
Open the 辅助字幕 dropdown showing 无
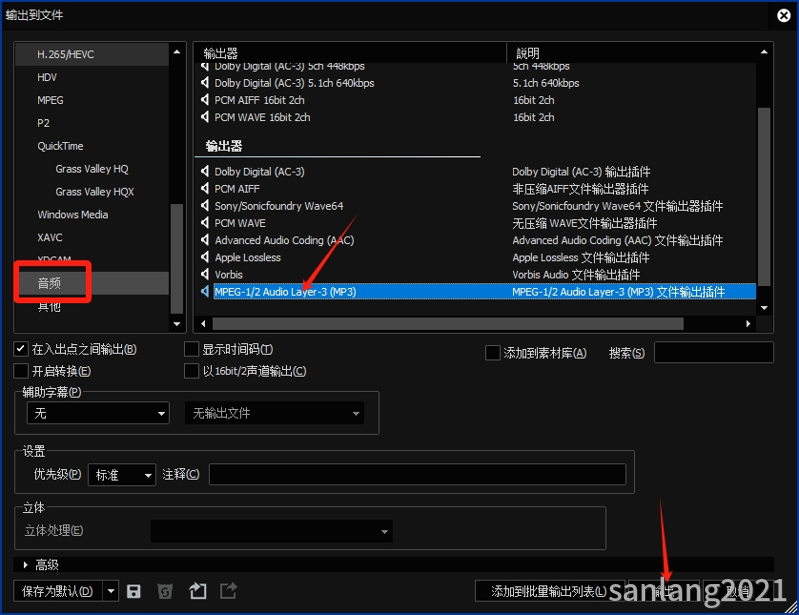(98, 413)
